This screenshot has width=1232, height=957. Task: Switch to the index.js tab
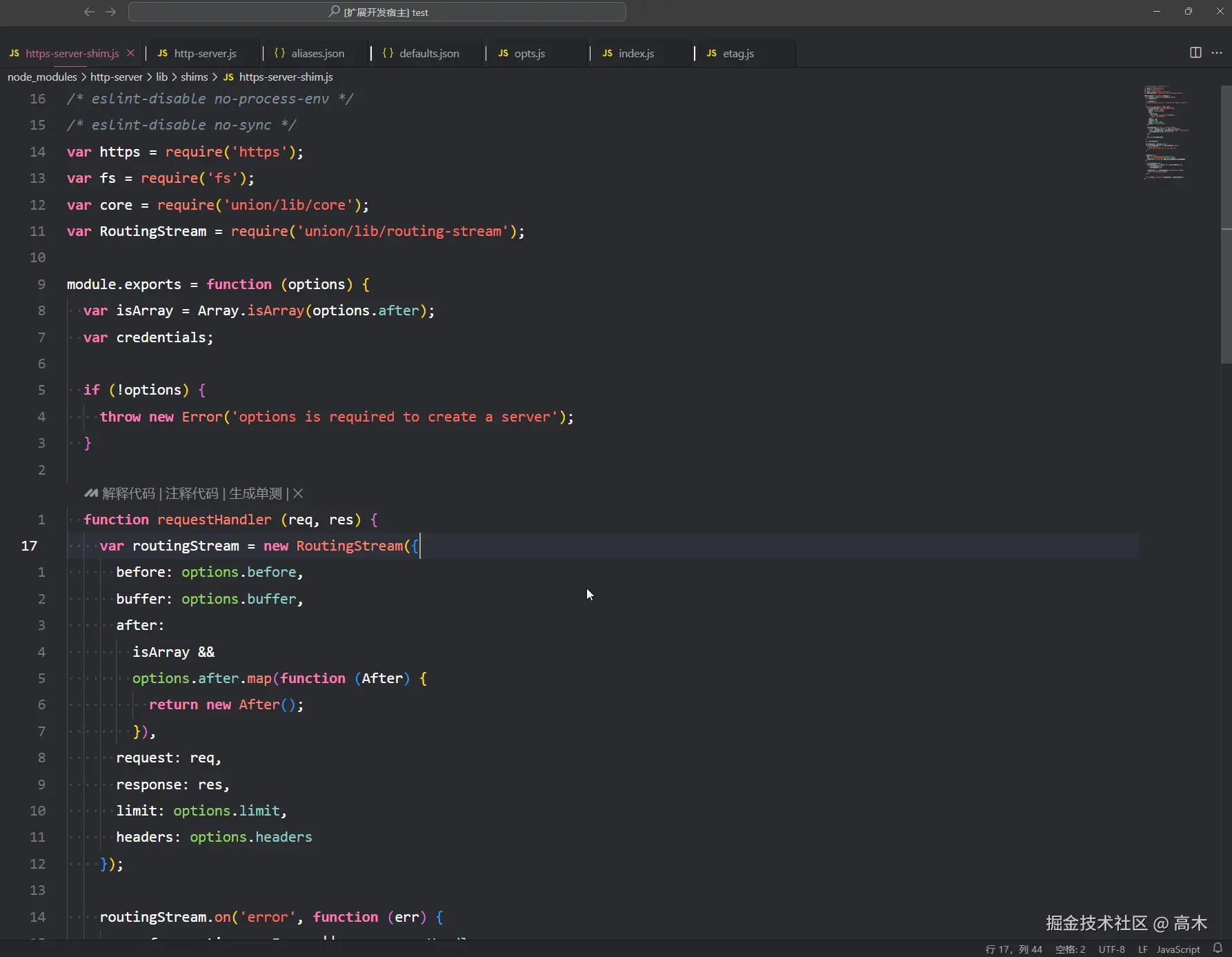click(636, 53)
